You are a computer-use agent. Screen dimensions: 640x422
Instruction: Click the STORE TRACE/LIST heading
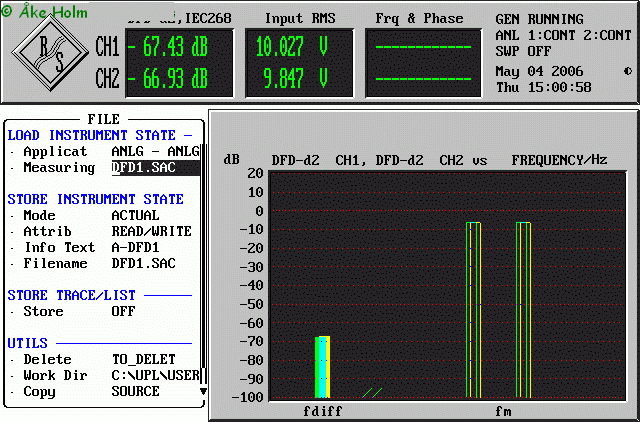pyautogui.click(x=71, y=295)
